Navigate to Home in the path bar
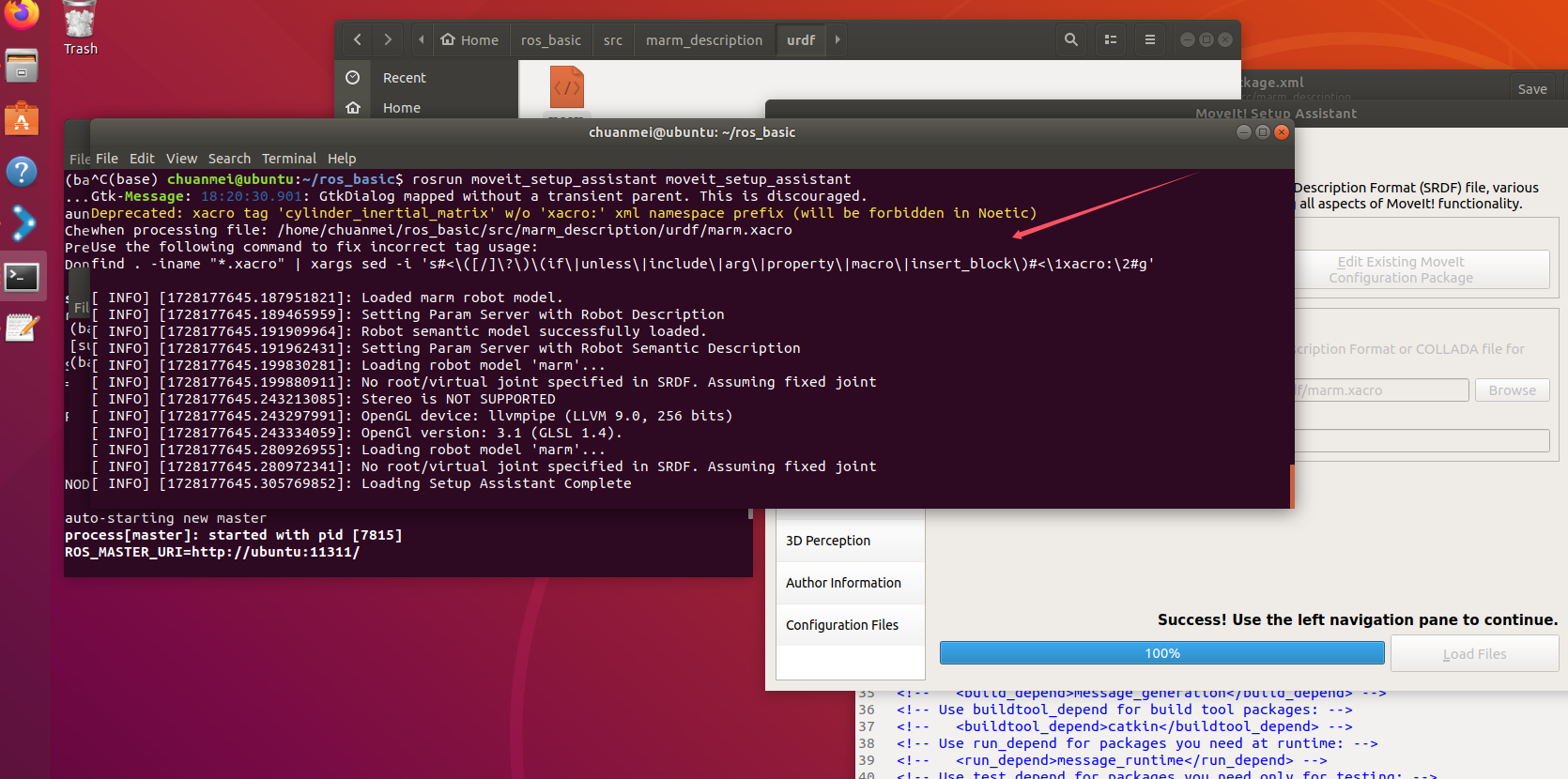This screenshot has width=1568, height=779. [469, 39]
